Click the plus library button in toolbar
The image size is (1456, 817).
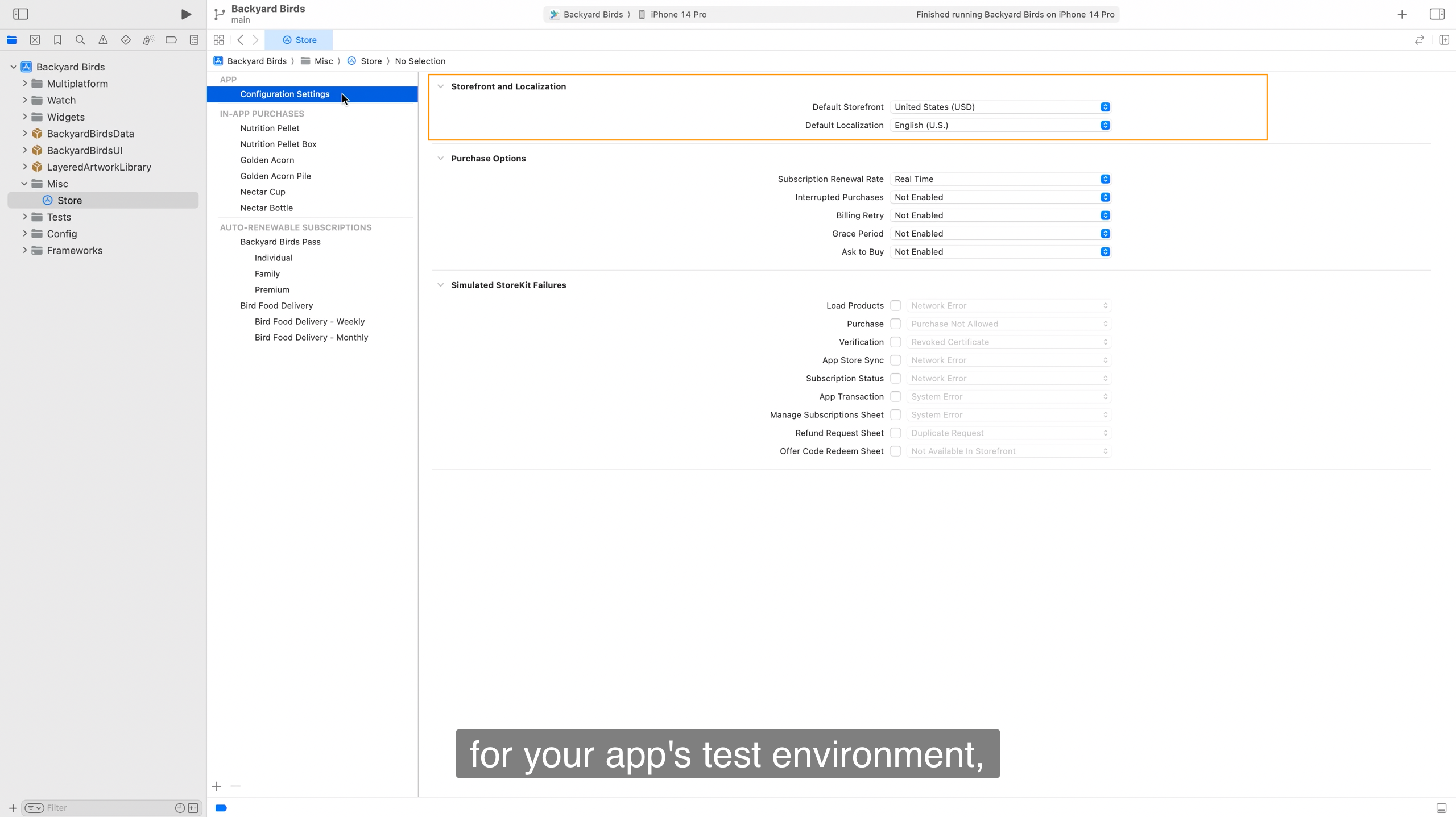pyautogui.click(x=1402, y=14)
